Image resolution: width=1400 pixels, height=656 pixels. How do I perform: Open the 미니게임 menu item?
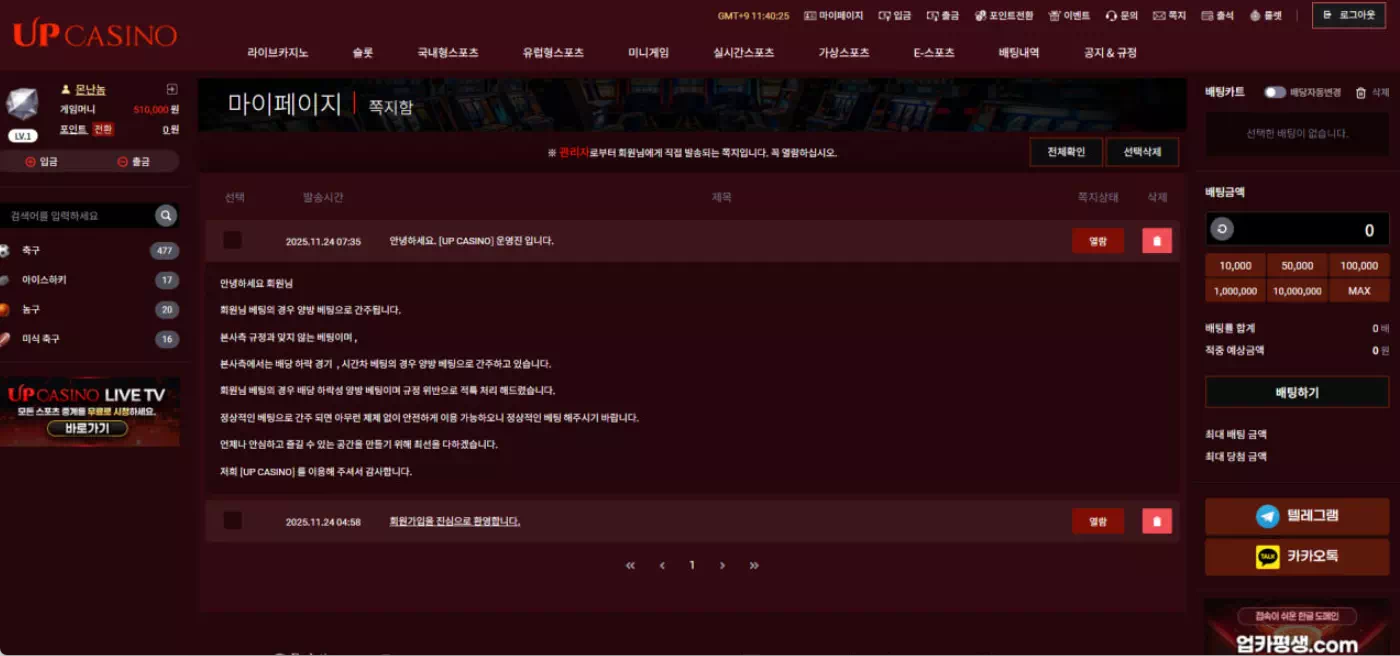pyautogui.click(x=648, y=53)
